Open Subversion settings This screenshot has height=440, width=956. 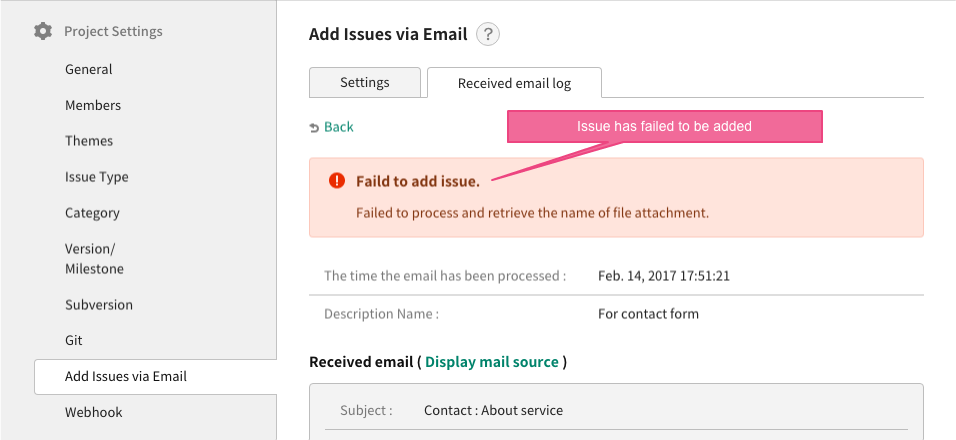99,305
